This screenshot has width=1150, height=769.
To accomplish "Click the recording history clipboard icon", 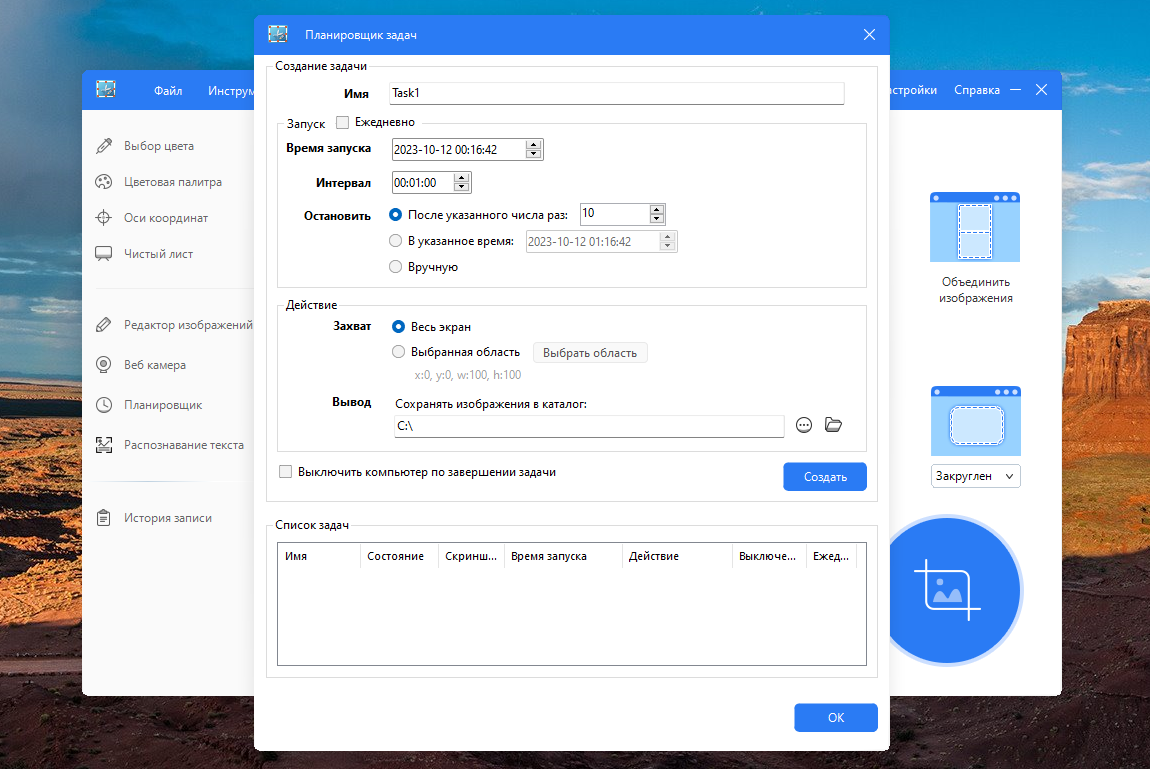I will [104, 518].
